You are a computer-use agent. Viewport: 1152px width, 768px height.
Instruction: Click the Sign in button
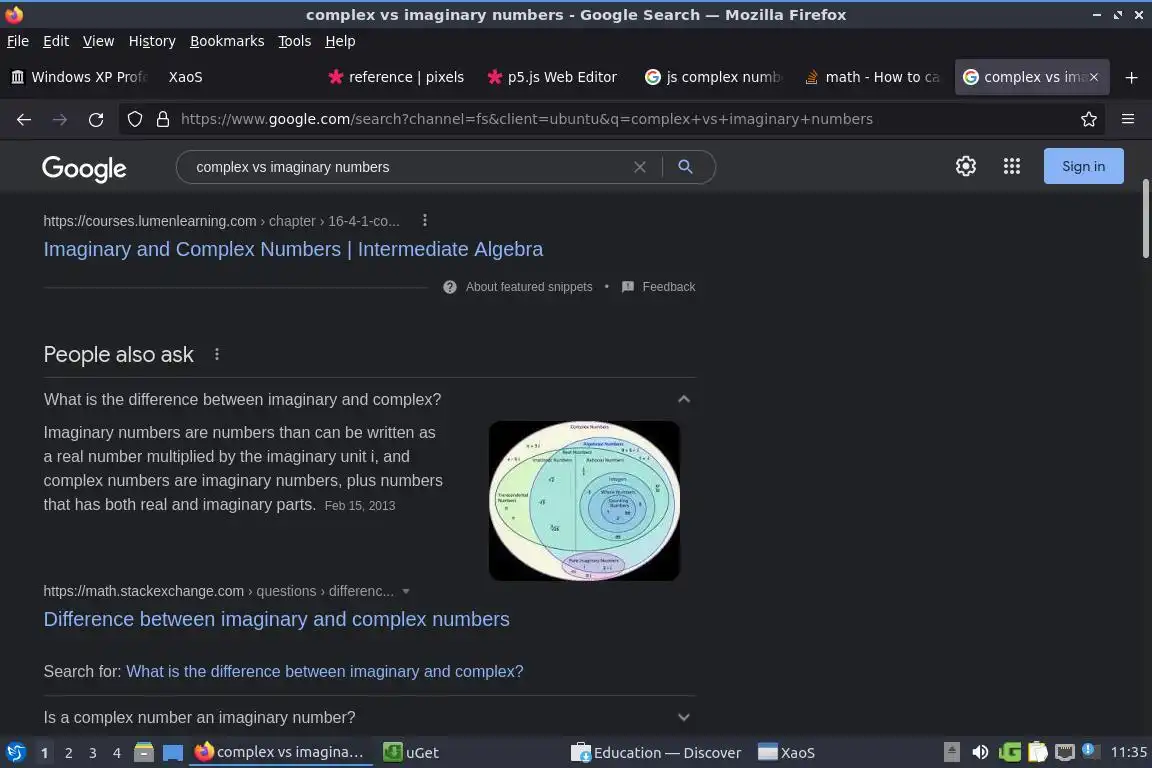point(1083,166)
